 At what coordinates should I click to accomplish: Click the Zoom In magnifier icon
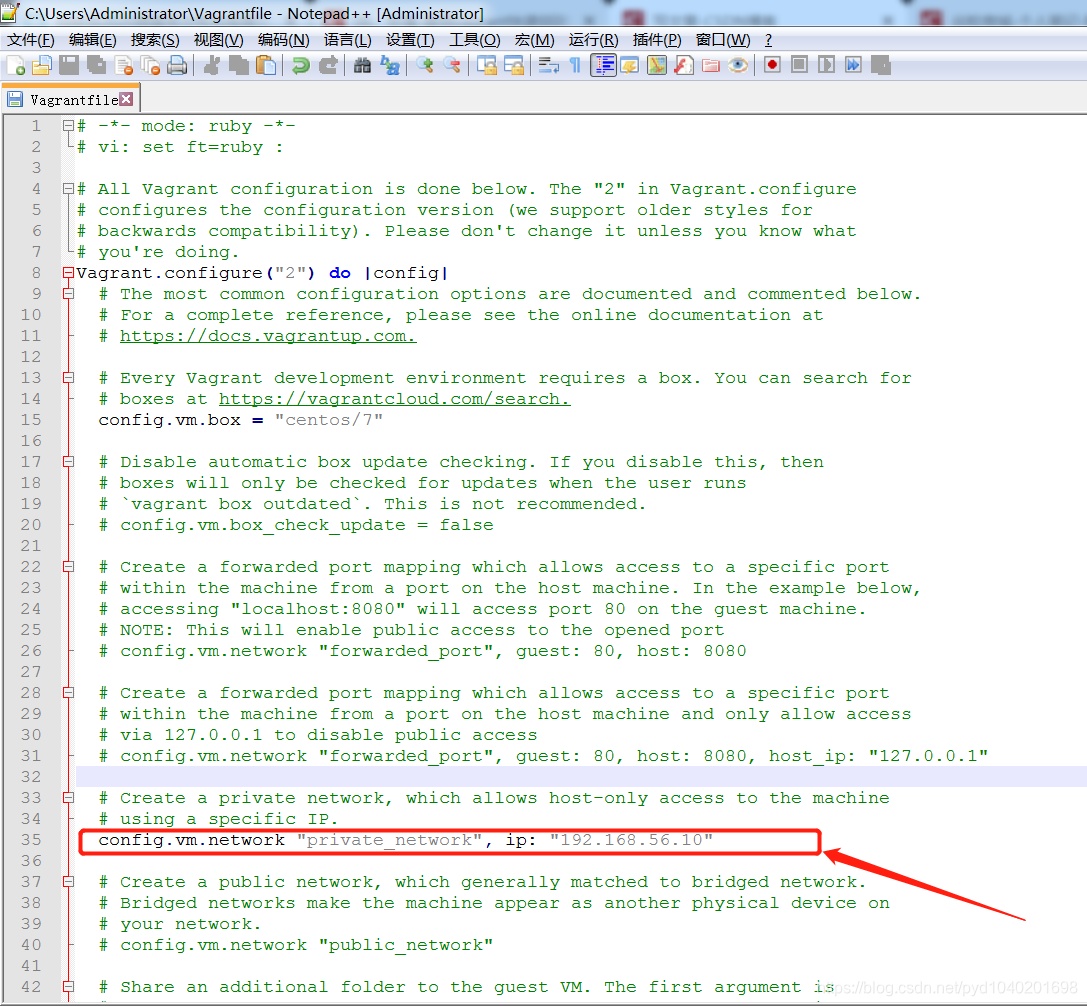pos(424,65)
